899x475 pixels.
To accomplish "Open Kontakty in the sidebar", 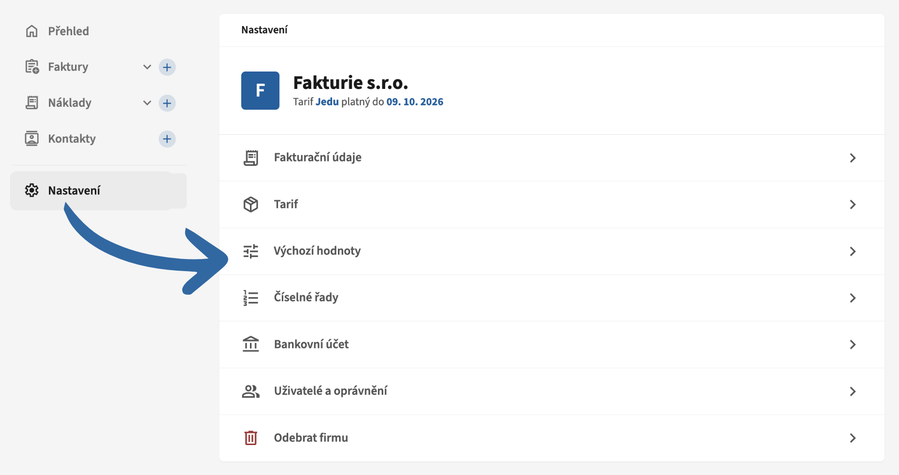I will click(72, 139).
